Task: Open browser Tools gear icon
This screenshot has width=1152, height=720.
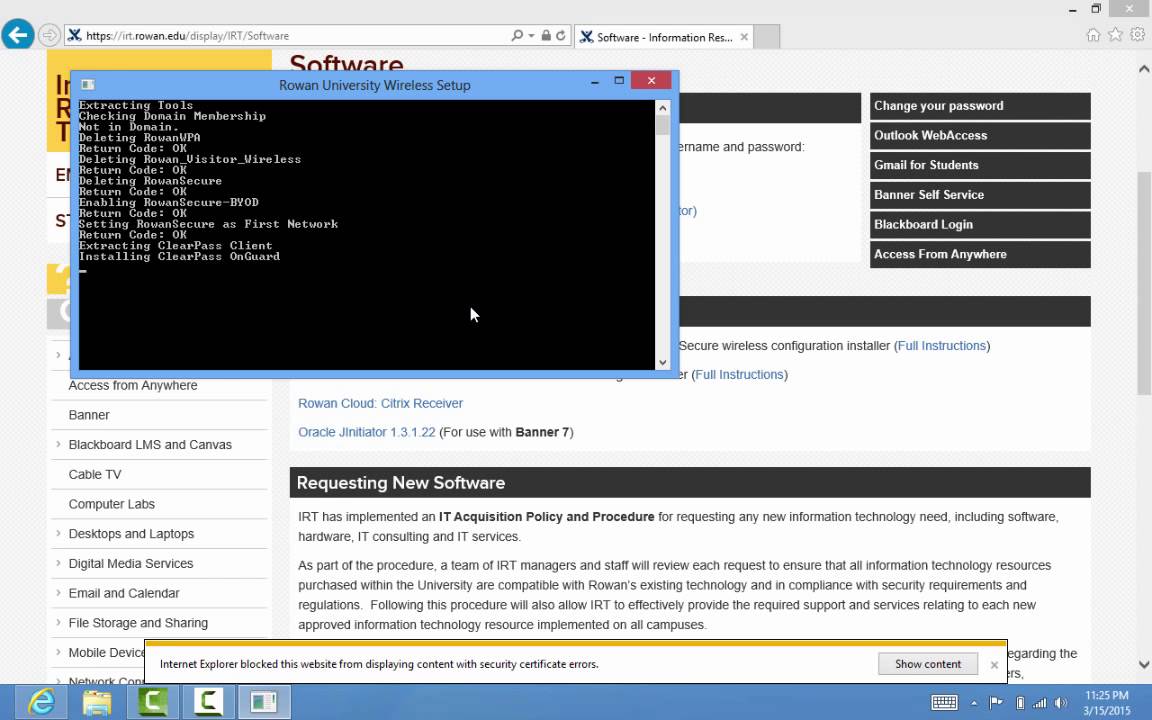Action: (x=1137, y=35)
